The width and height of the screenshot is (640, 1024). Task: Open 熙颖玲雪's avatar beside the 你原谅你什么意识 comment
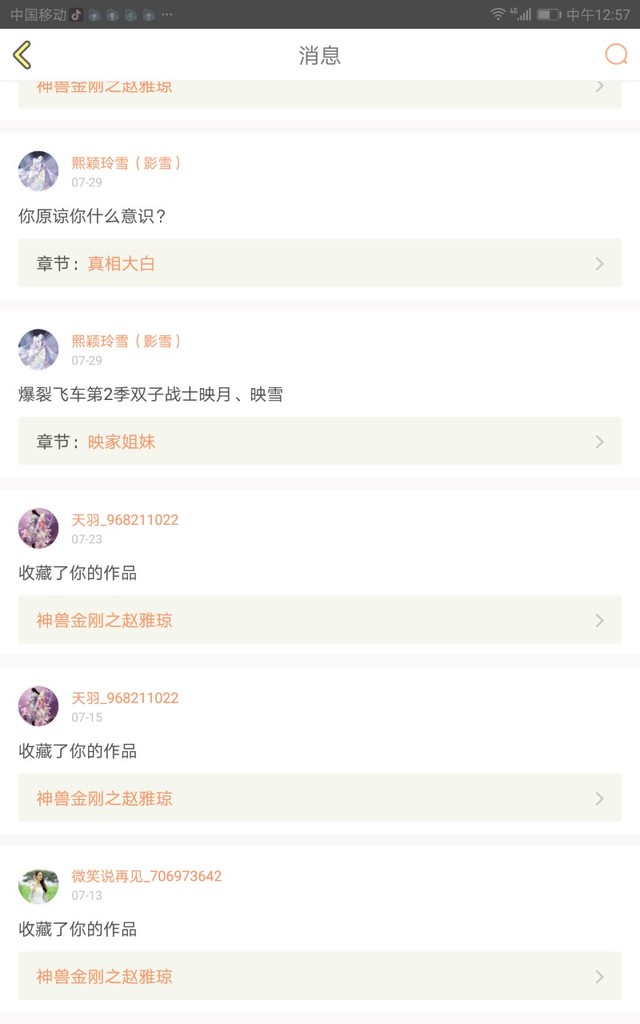coord(38,171)
